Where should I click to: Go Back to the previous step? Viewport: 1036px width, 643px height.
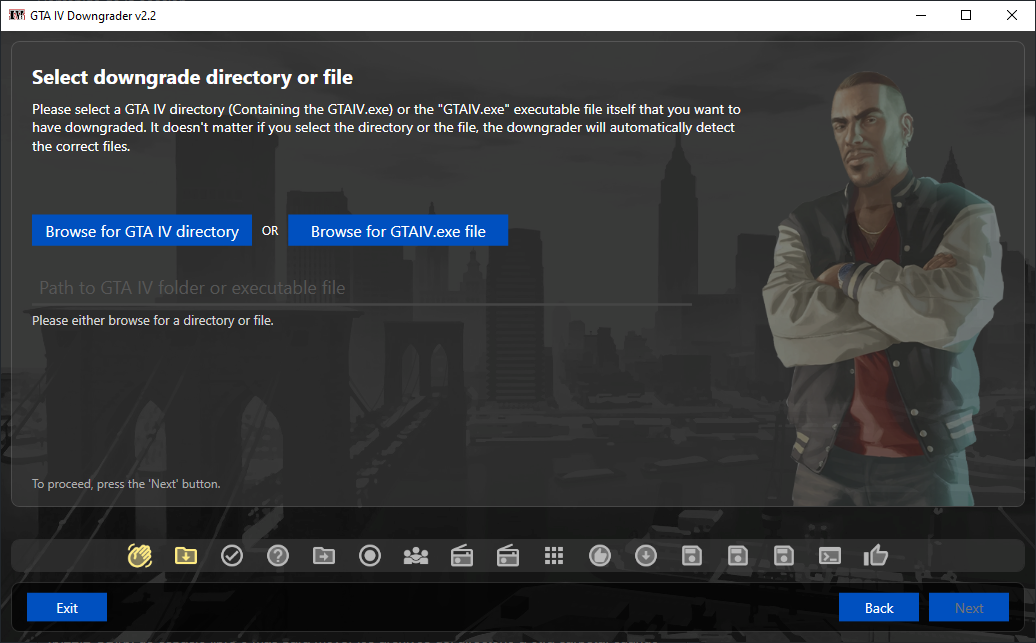(879, 607)
